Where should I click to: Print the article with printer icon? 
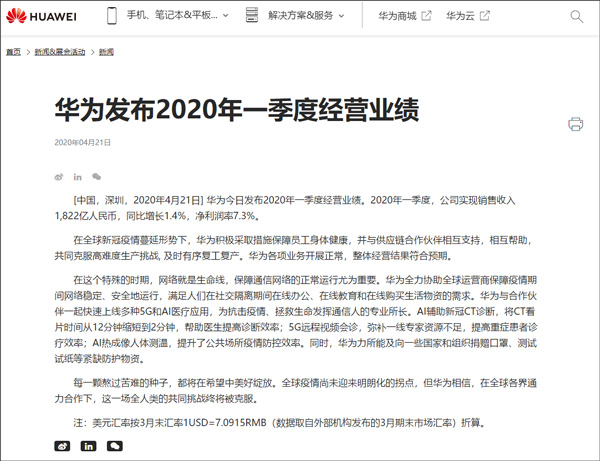point(576,124)
